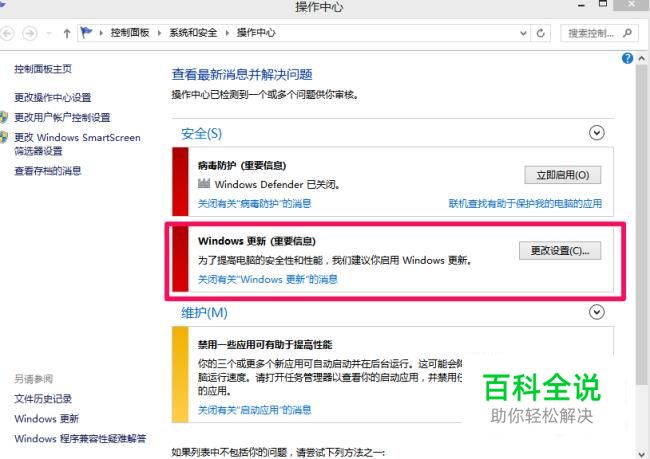Viewport: 650px width, 459px height.
Task: Select 控制面板 in the breadcrumb
Action: (x=130, y=33)
